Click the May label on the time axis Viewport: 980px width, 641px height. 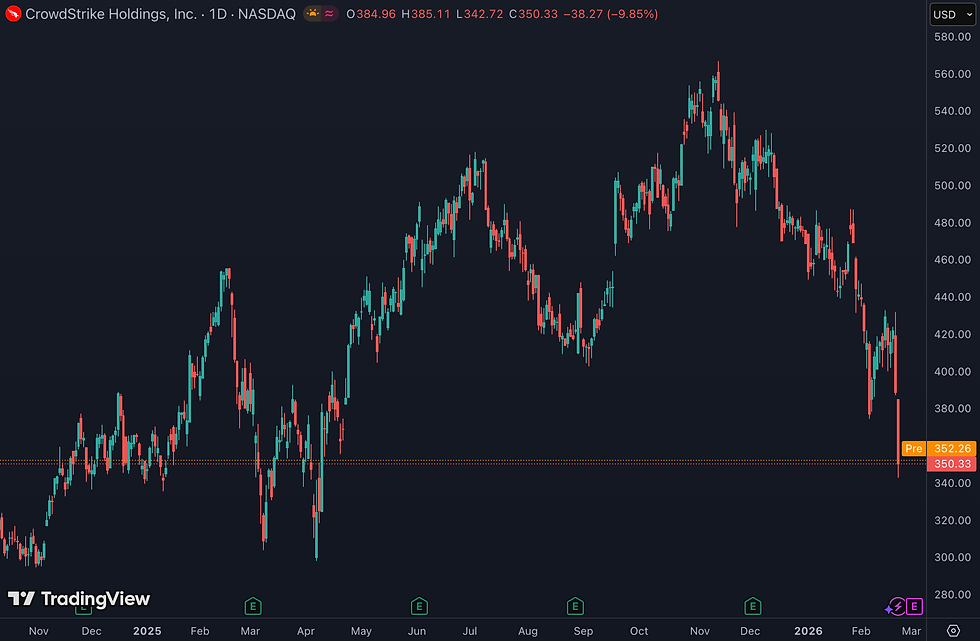click(x=361, y=631)
